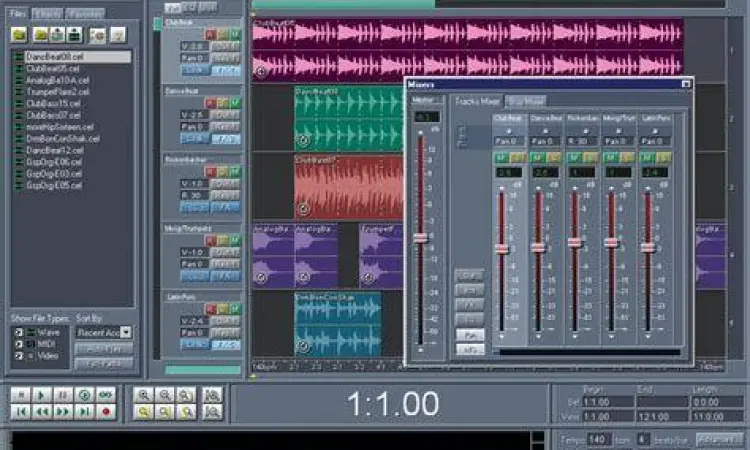This screenshot has height=450, width=750.
Task: Click the Mixers window horizontal scrollbar
Action: coord(589,352)
